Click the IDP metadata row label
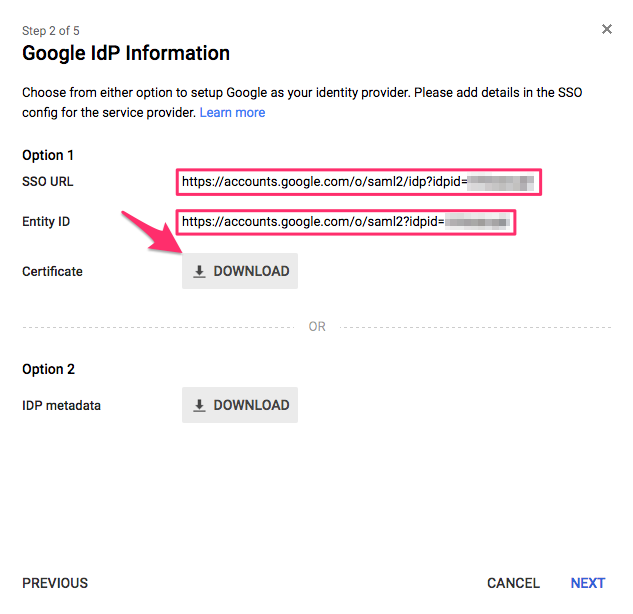Screen dimensions: 633x614 (x=61, y=405)
